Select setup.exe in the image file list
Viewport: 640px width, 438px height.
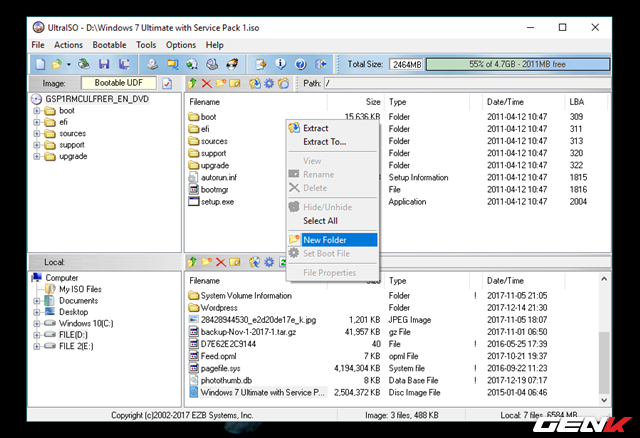pos(217,202)
